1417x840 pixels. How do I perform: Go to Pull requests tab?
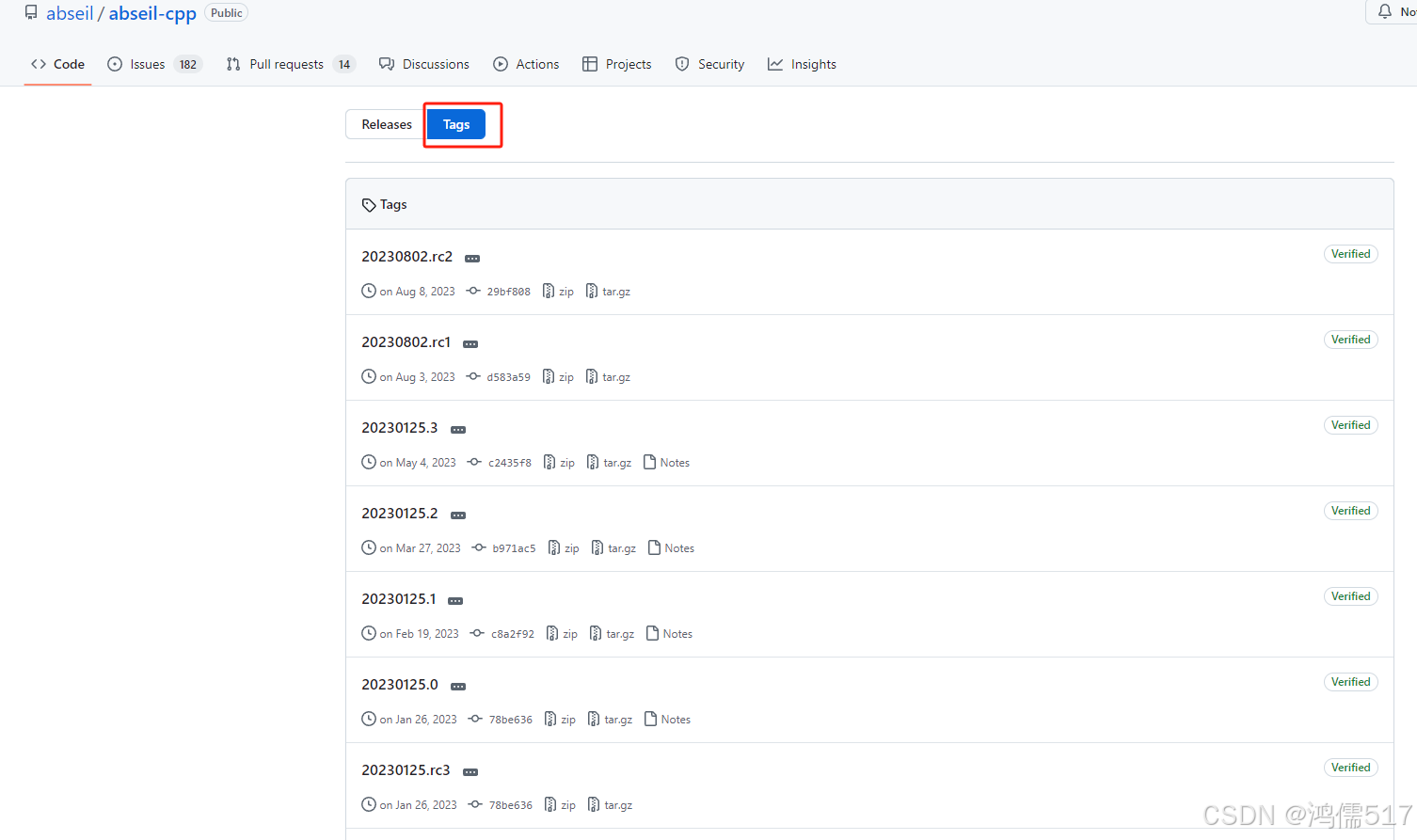(x=290, y=64)
